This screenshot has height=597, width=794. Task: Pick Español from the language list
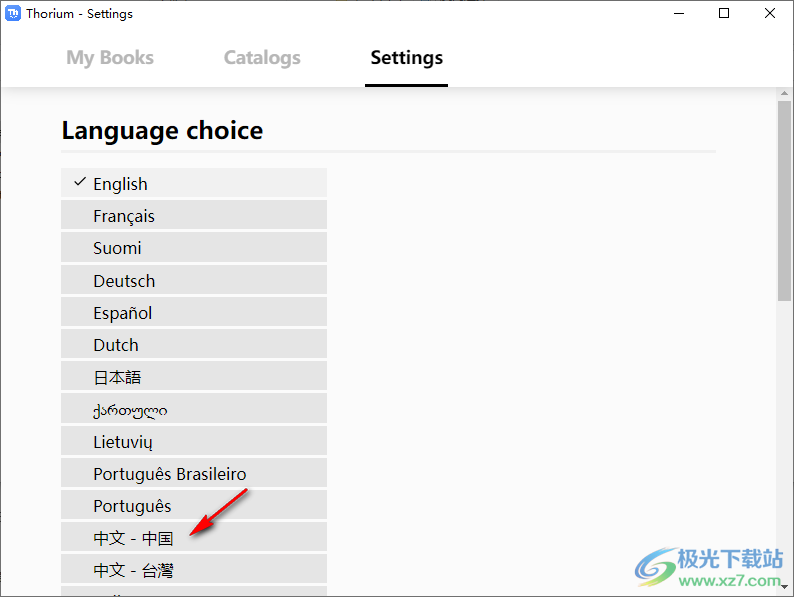pyautogui.click(x=194, y=311)
